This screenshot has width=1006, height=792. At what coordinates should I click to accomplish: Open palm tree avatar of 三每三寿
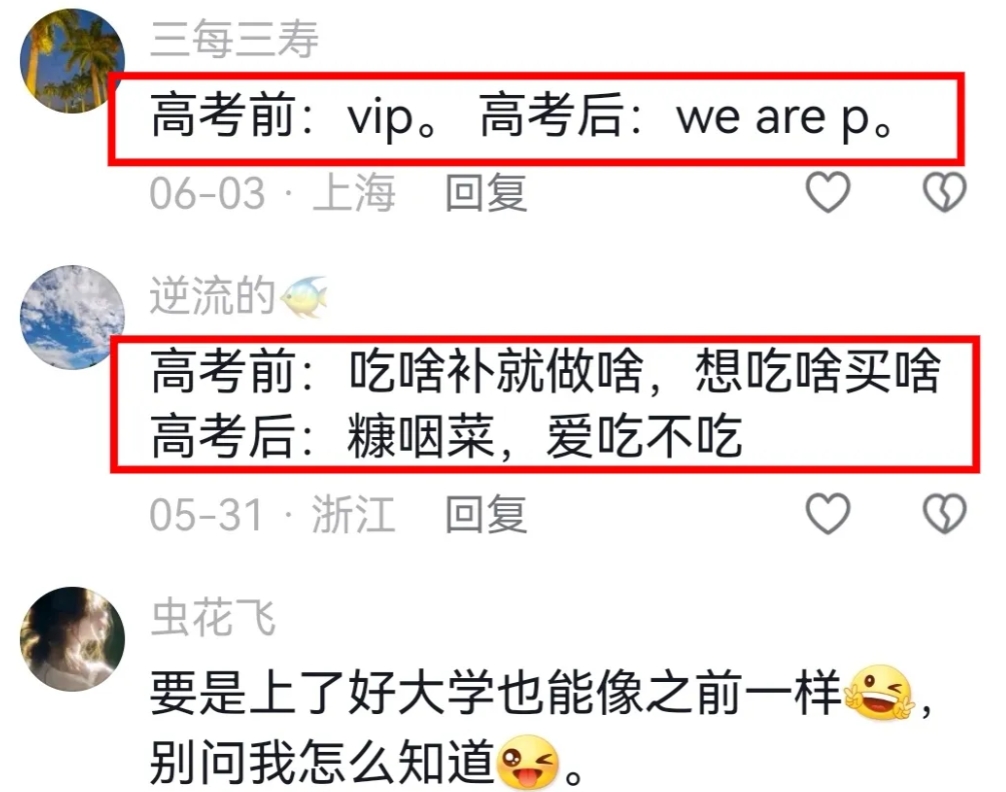coord(72,62)
